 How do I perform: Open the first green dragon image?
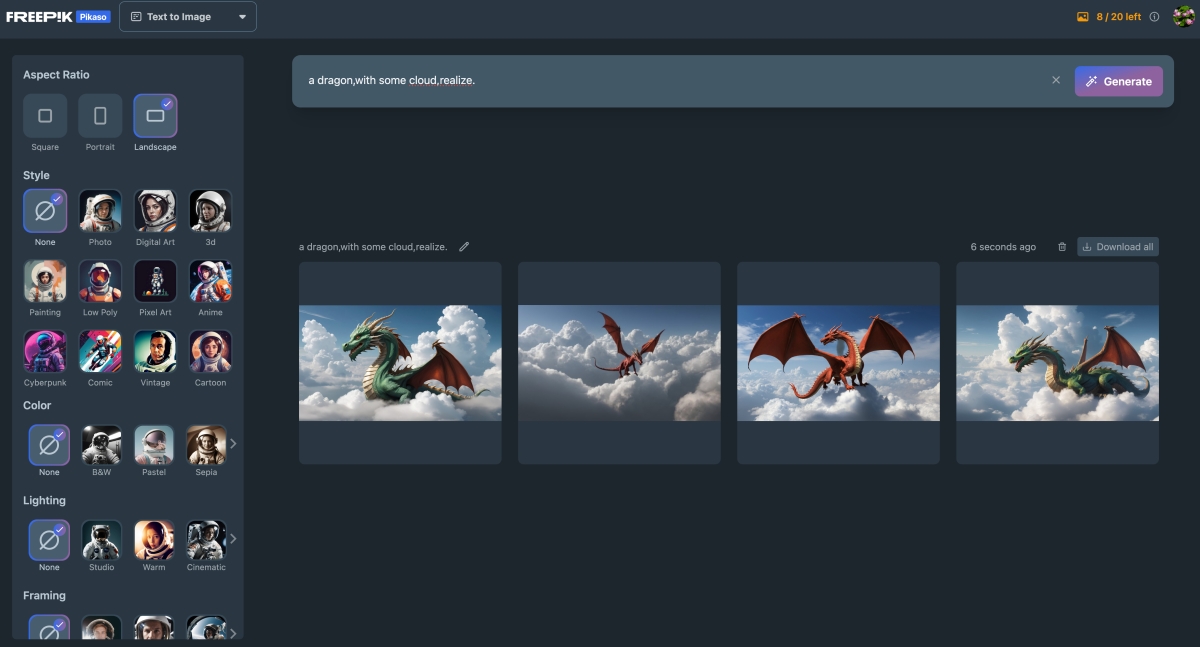click(400, 363)
